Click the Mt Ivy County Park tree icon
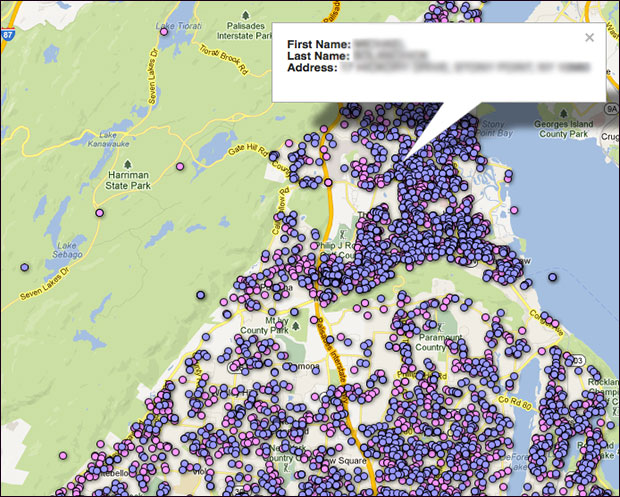 point(295,326)
